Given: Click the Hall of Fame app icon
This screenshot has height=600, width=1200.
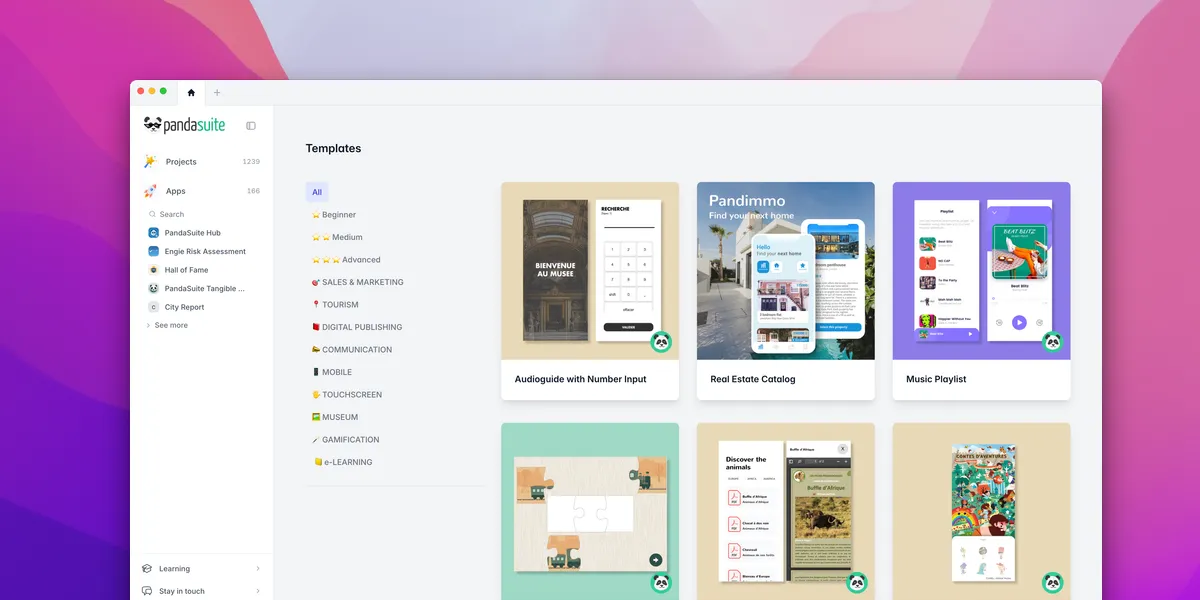Looking at the screenshot, I should [x=154, y=270].
